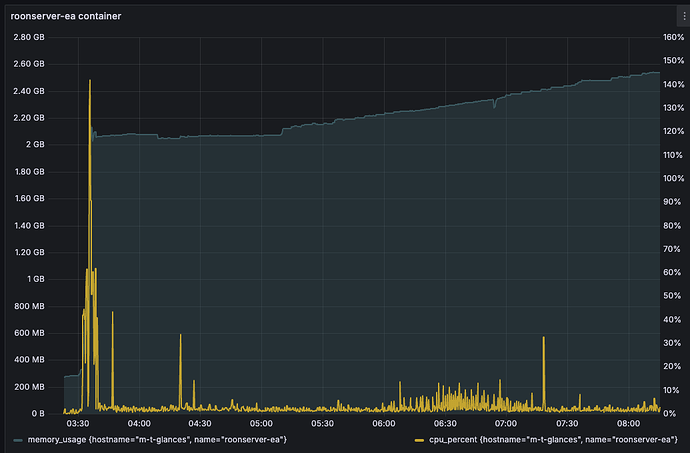
Task: Click the 04:30 time axis label
Action: (x=200, y=424)
